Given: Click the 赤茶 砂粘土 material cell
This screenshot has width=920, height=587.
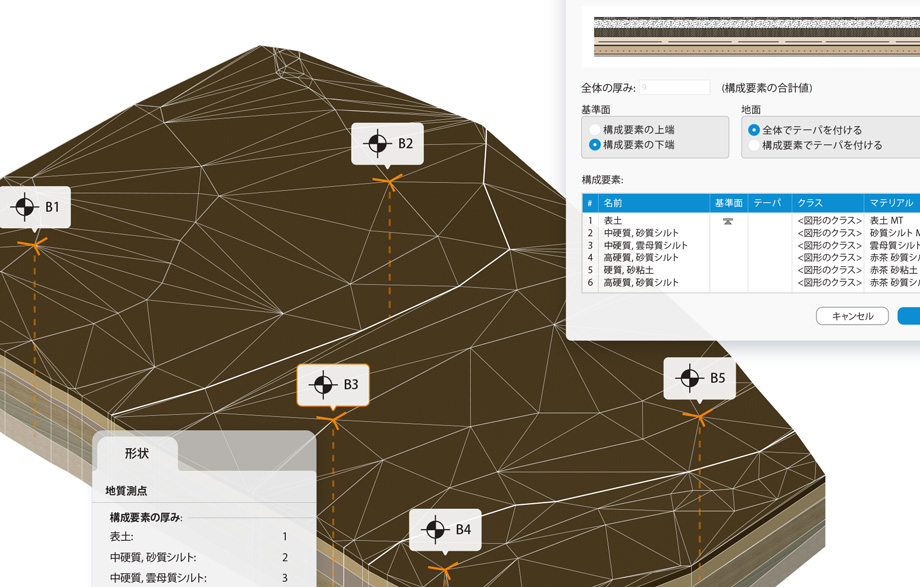Looking at the screenshot, I should [x=894, y=270].
